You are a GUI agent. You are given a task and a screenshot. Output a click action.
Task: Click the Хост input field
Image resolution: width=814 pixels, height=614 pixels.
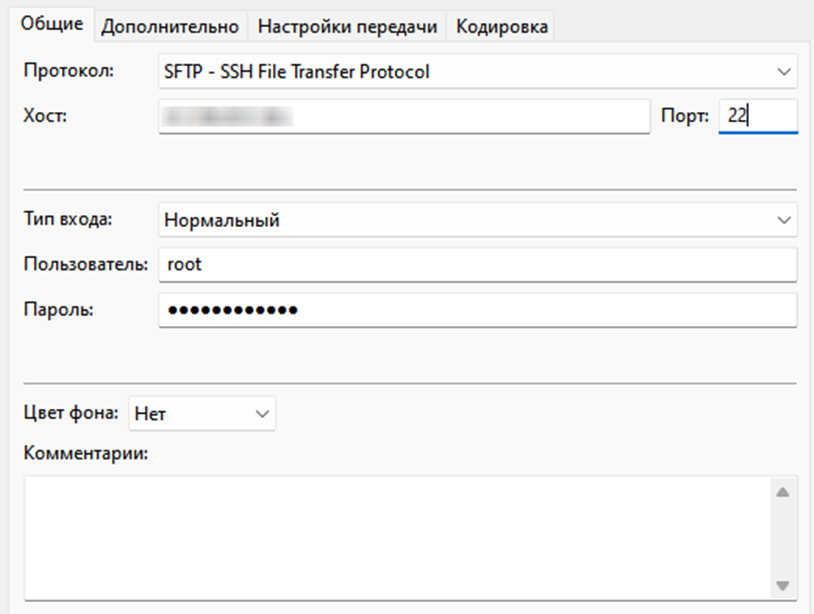pyautogui.click(x=404, y=116)
